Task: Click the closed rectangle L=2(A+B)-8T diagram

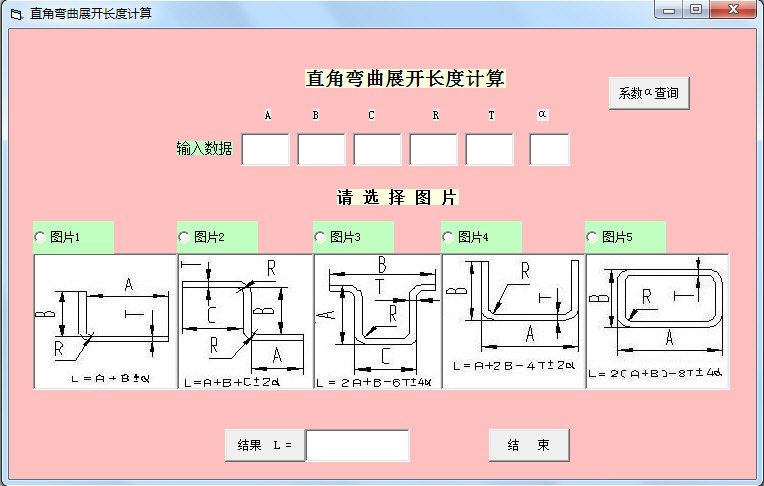Action: pos(657,321)
